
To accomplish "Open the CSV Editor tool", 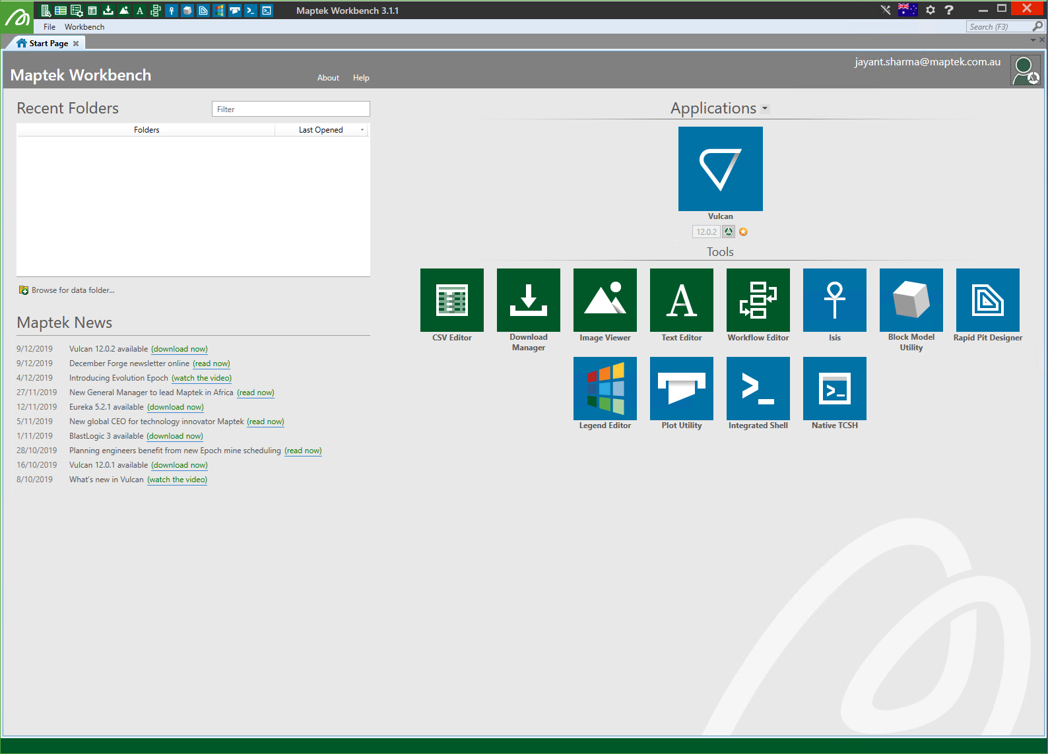I will point(452,300).
